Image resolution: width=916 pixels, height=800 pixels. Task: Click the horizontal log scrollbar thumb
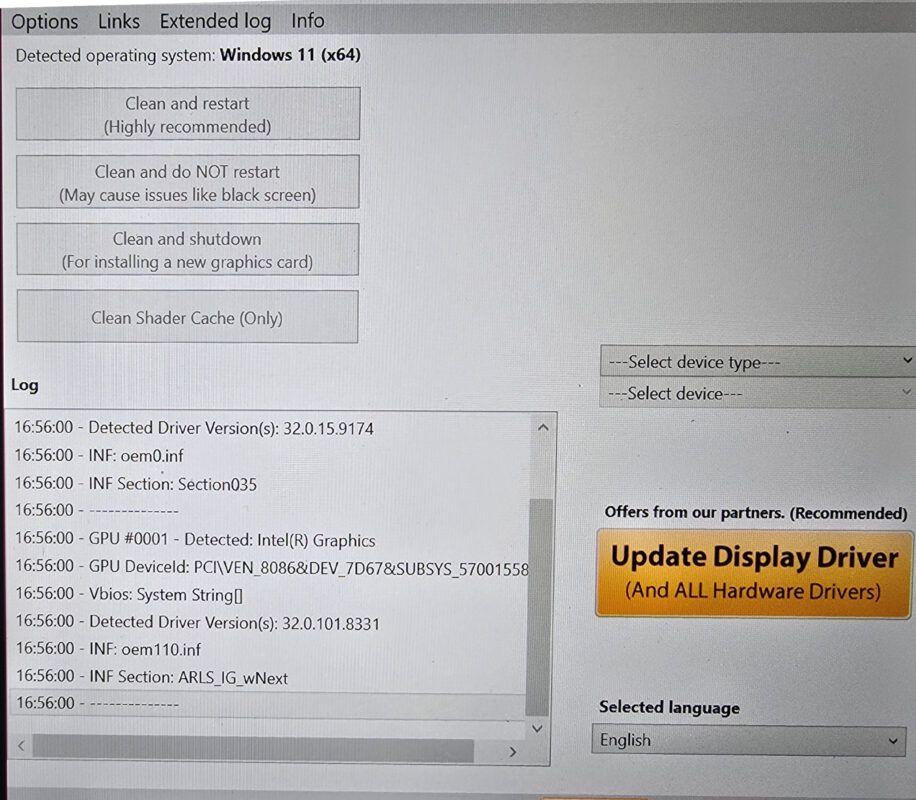point(253,749)
